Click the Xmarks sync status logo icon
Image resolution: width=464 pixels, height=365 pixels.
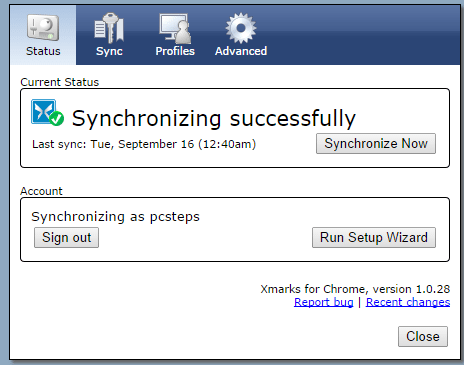(x=44, y=111)
